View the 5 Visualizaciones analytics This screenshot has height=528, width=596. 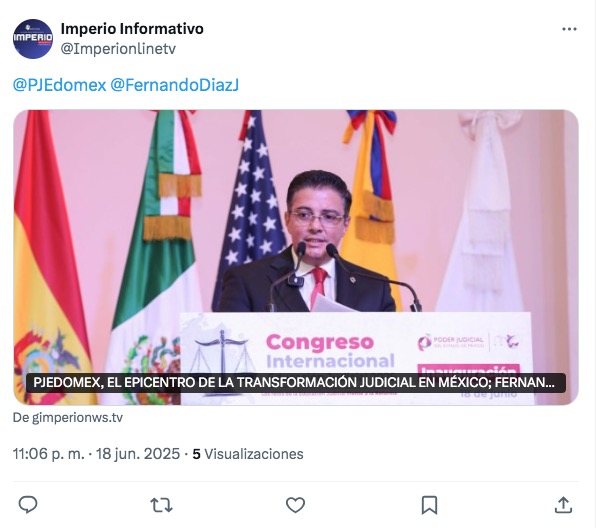click(248, 454)
